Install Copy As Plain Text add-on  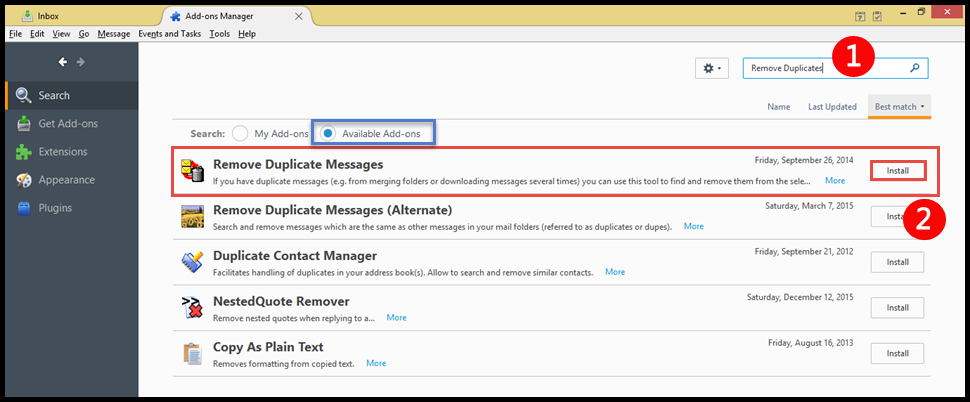click(x=897, y=353)
